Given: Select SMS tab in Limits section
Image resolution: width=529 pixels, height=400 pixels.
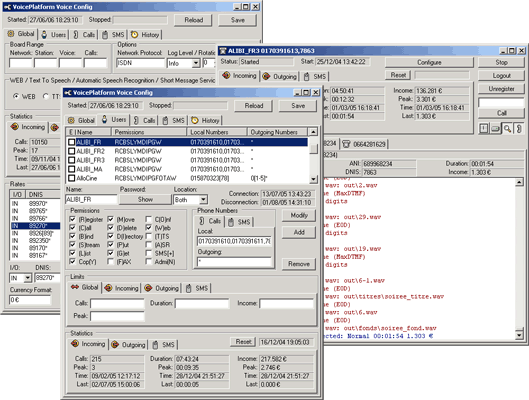Looking at the screenshot, I should click(197, 288).
